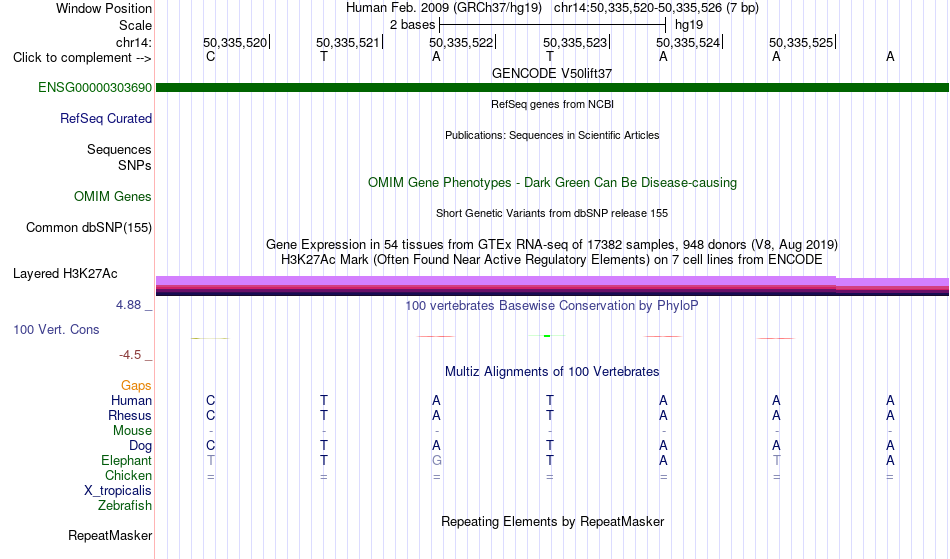Click the green ENSG00000303690 gene bar

click(x=552, y=88)
